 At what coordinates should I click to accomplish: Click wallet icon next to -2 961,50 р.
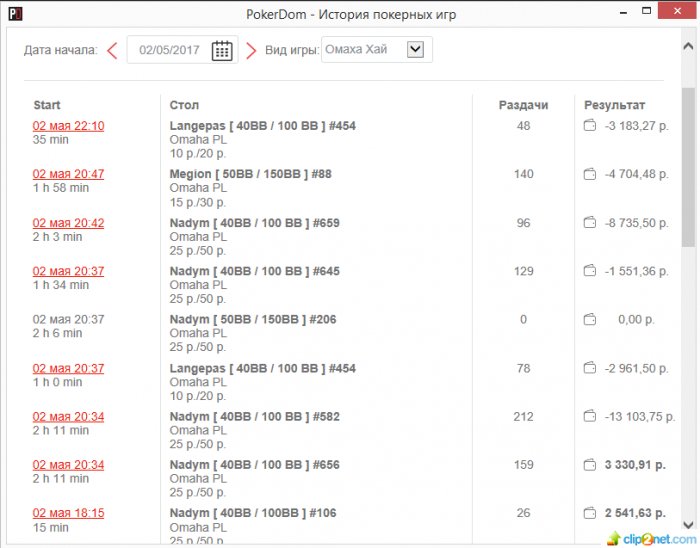click(590, 368)
